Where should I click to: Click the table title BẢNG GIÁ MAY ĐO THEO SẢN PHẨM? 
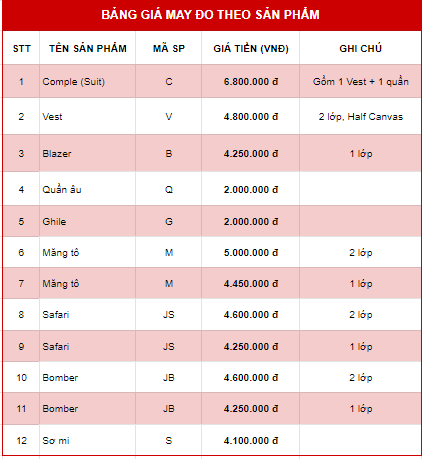tap(210, 14)
